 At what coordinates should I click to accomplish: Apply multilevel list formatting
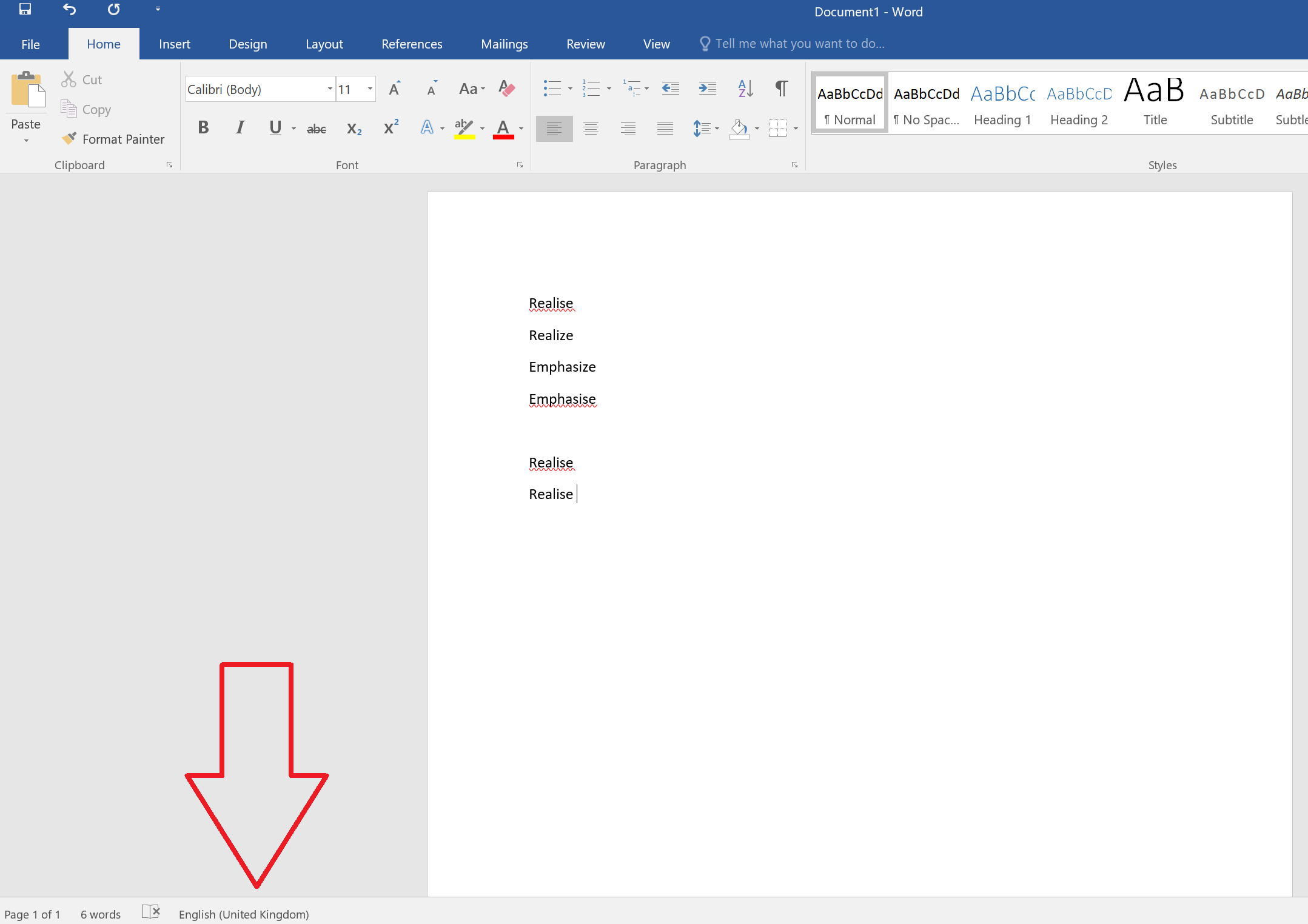click(631, 89)
